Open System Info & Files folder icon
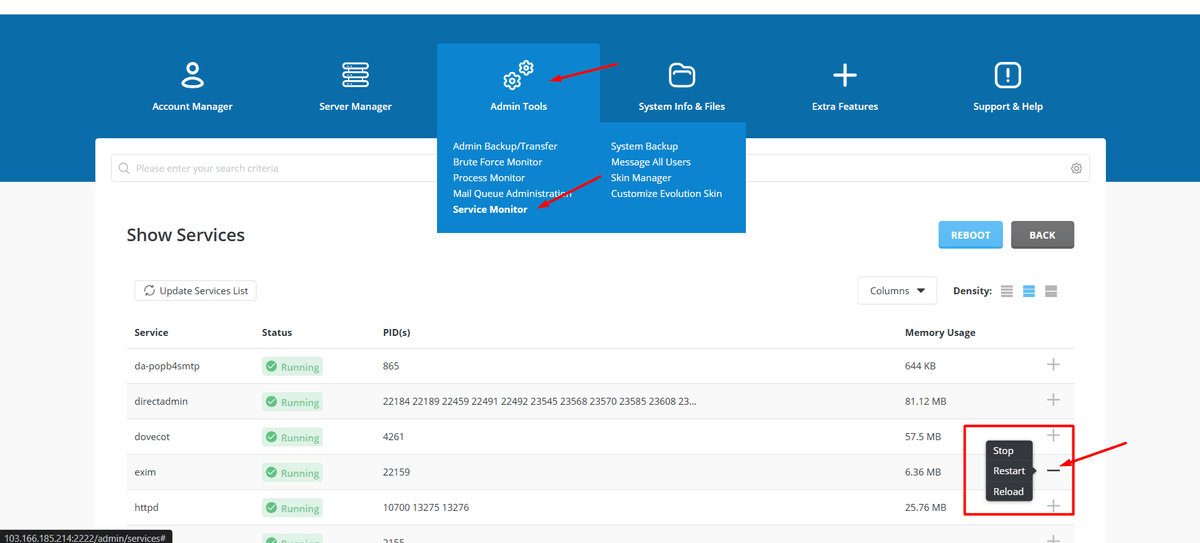1200x543 pixels. pyautogui.click(x=681, y=75)
